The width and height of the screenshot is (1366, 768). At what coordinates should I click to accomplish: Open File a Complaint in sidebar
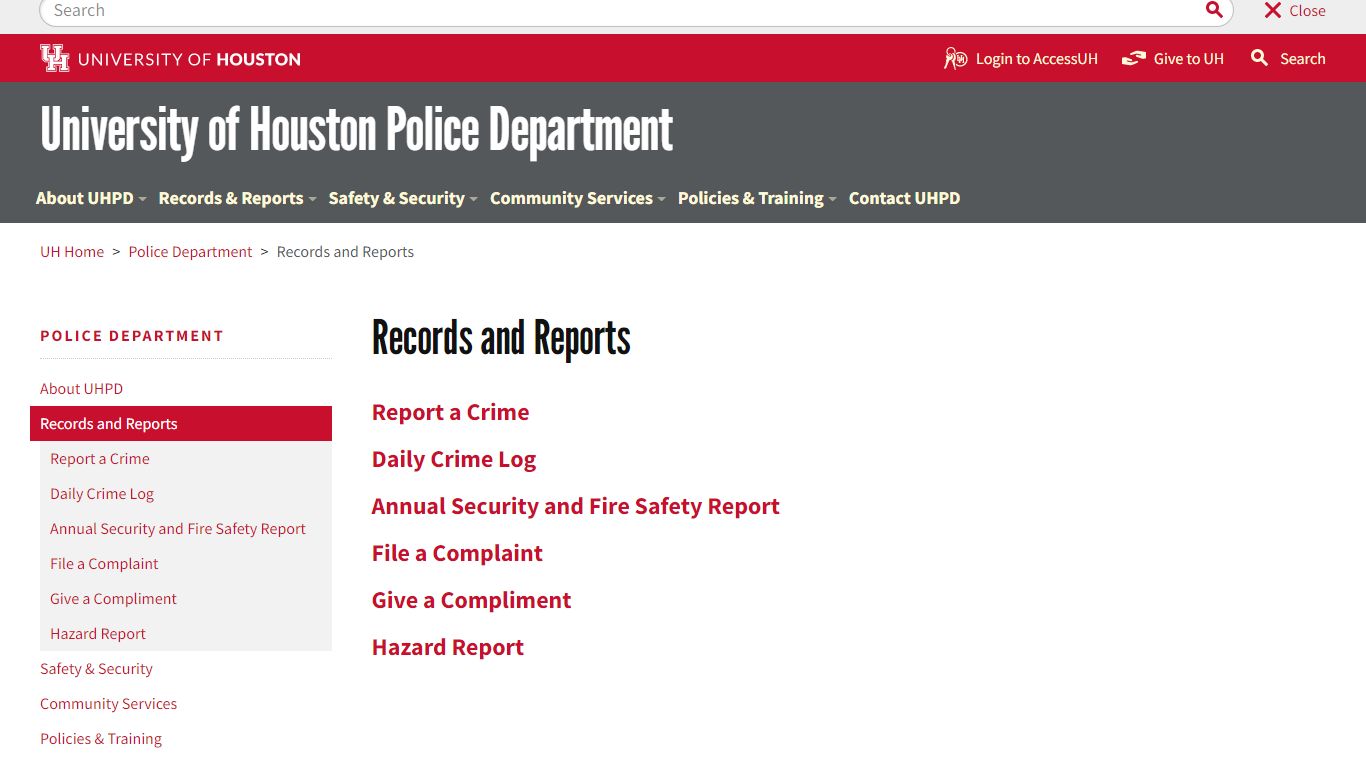[x=104, y=564]
